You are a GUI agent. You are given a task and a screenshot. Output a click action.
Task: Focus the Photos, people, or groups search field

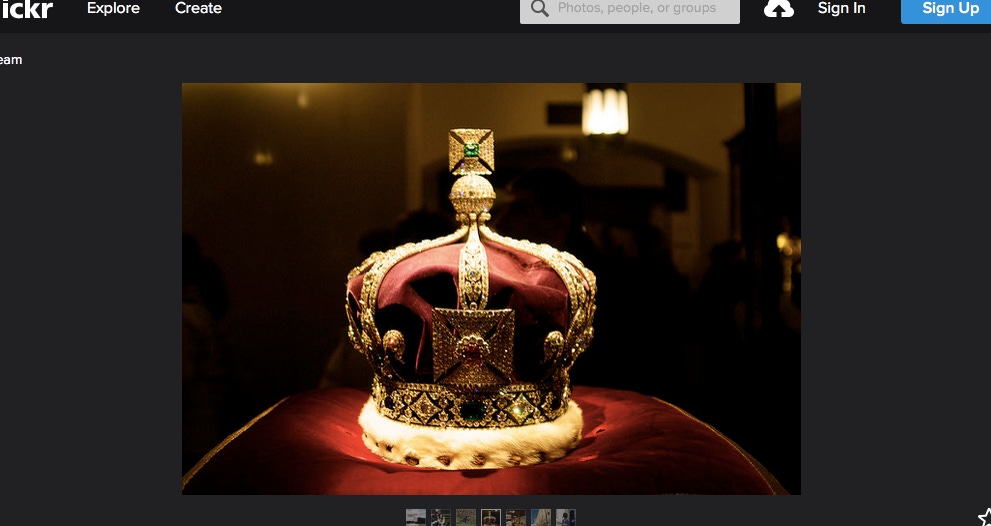(x=629, y=11)
